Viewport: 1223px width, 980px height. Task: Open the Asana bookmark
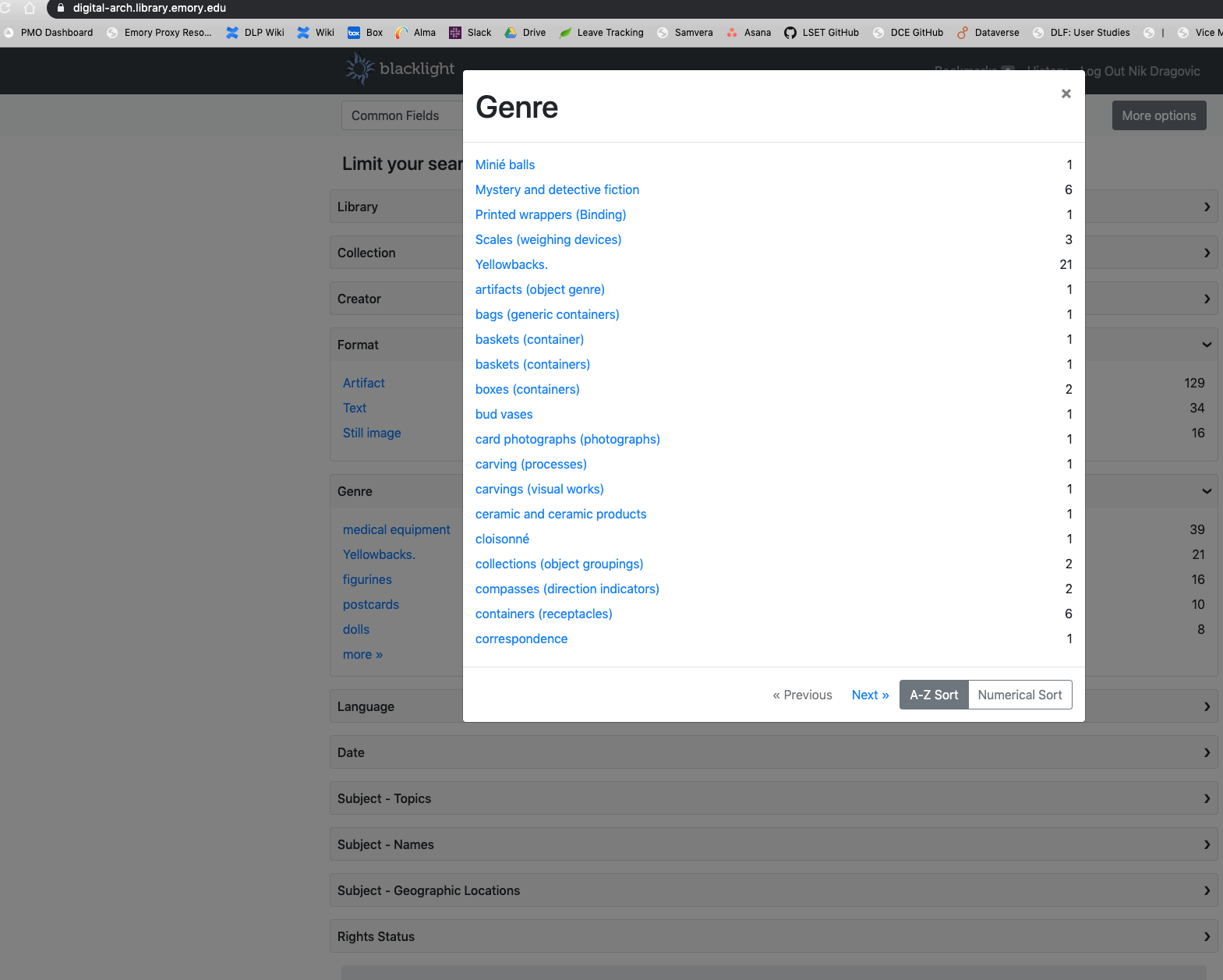748,33
